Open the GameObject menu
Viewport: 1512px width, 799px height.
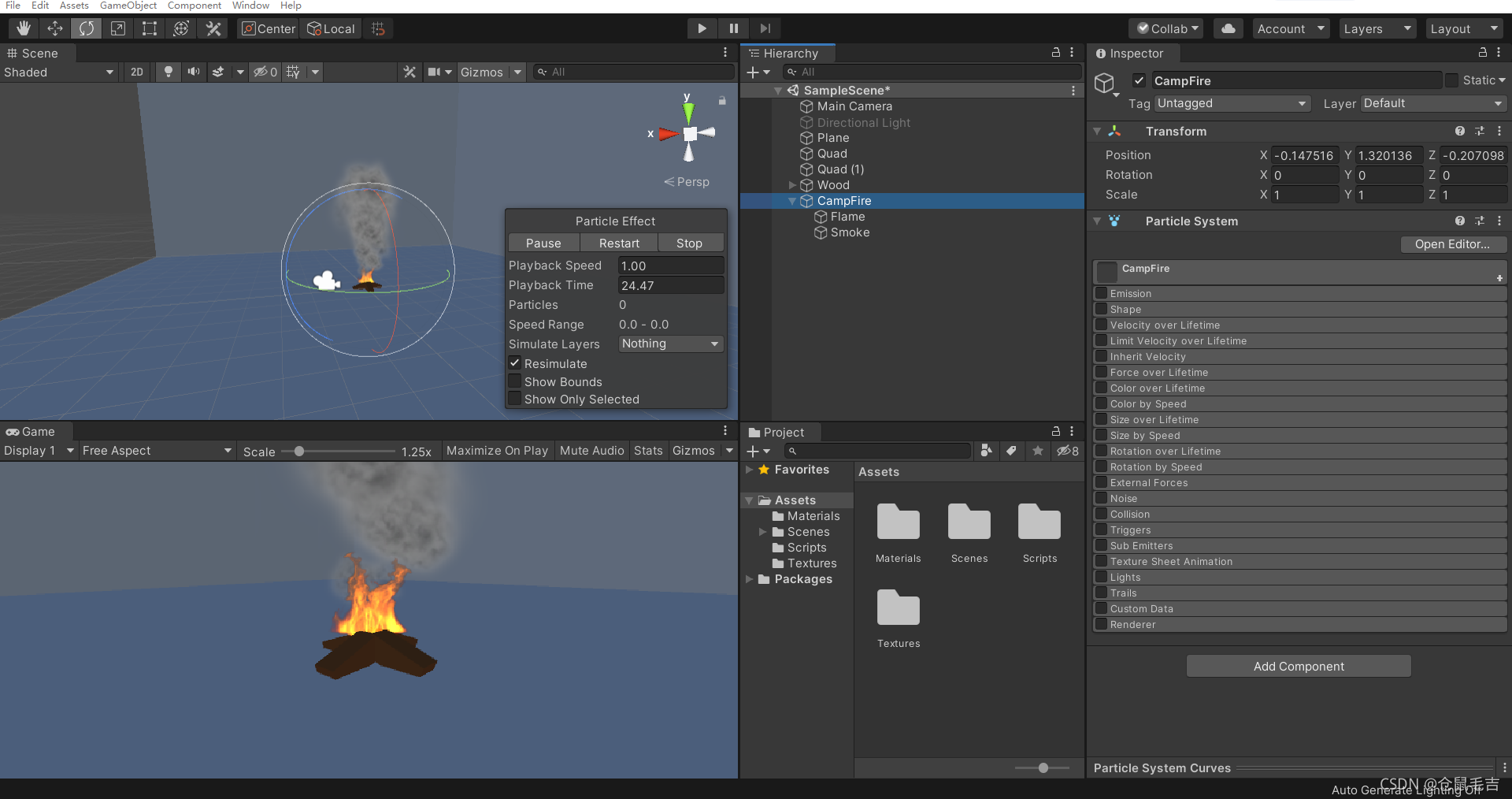(128, 6)
